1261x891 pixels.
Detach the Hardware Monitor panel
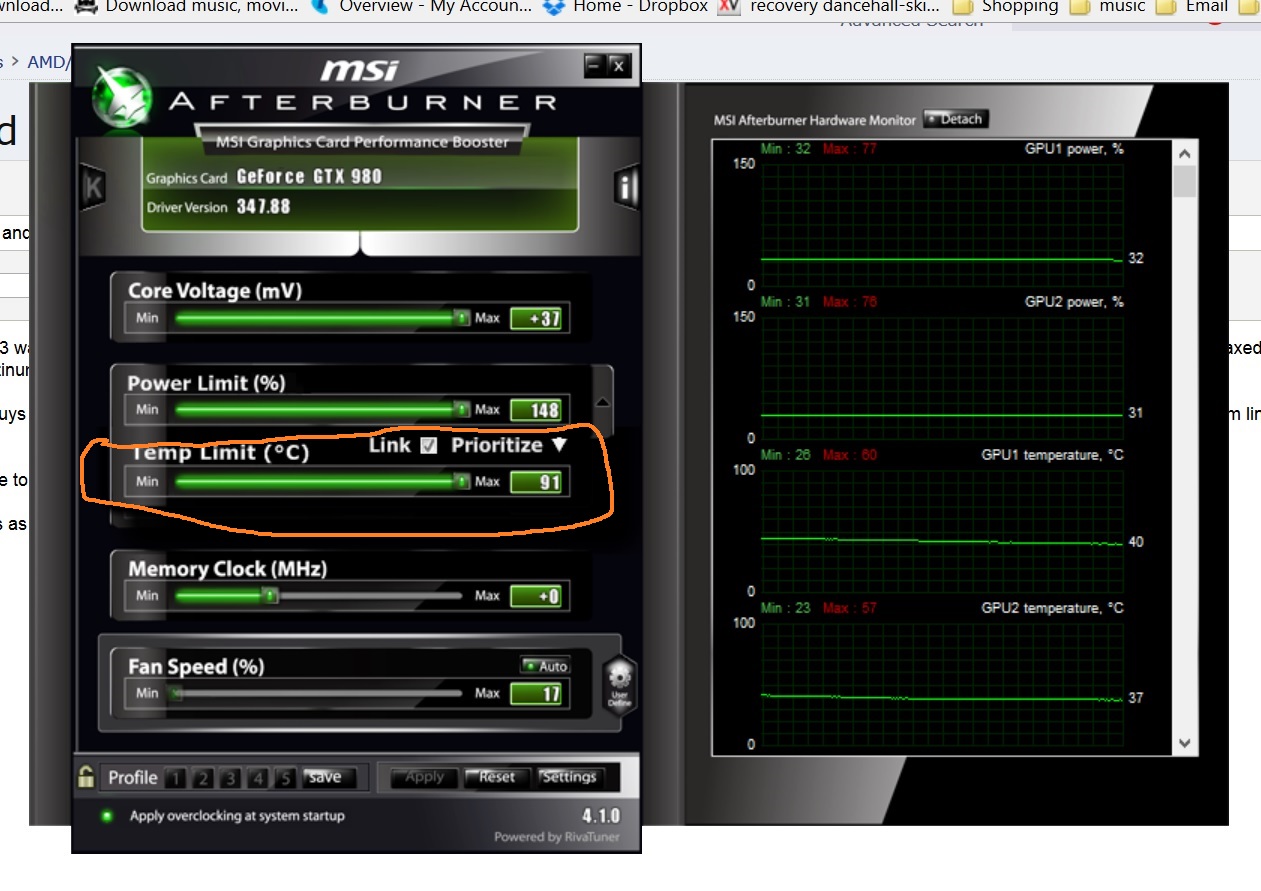[x=955, y=119]
